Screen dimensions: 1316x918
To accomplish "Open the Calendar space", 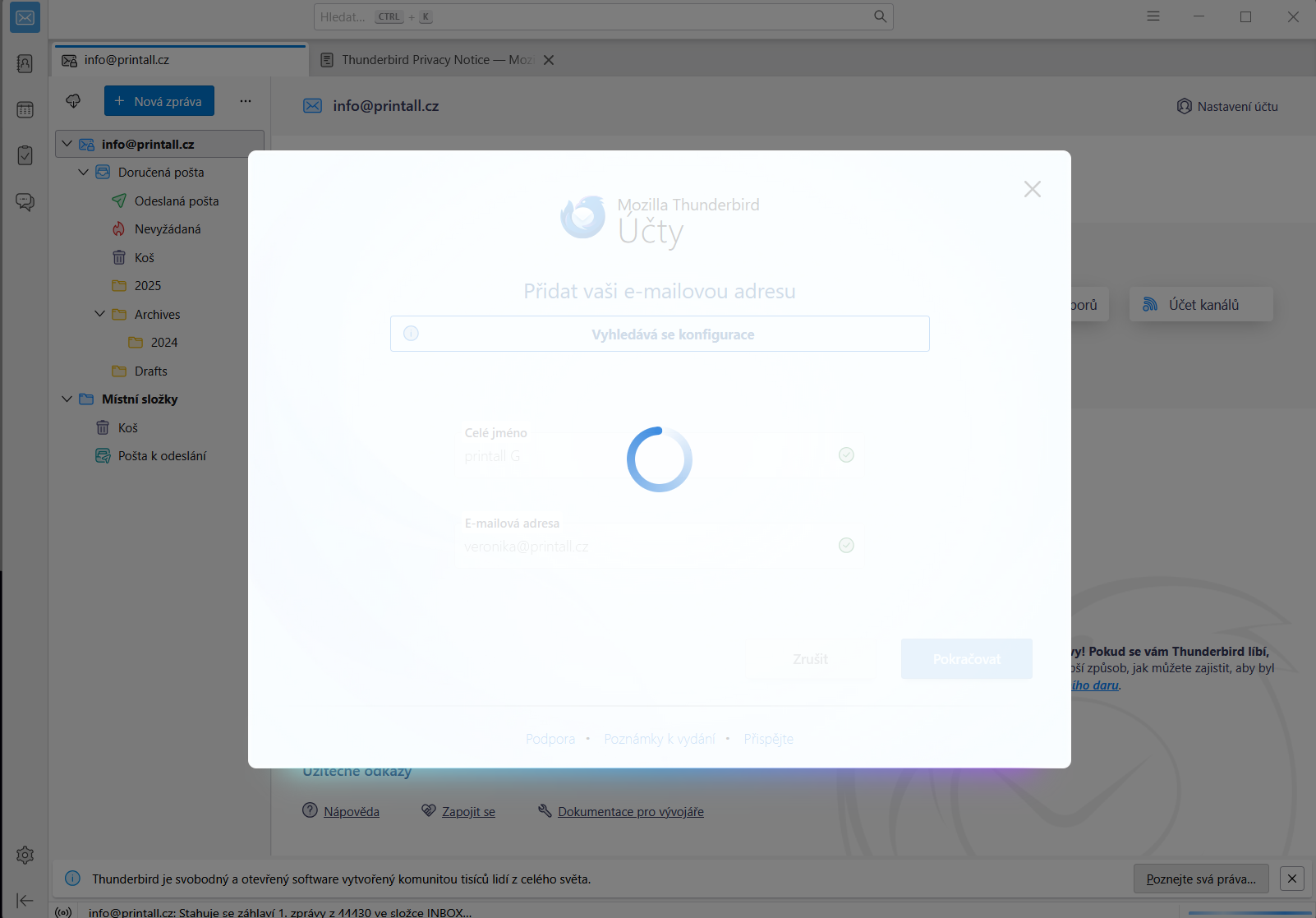I will [x=25, y=110].
